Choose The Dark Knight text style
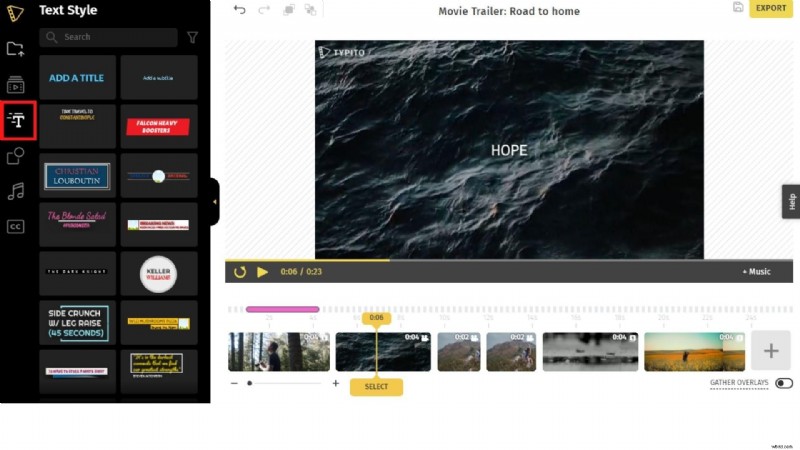Viewport: 800px width, 450px height. coord(78,273)
